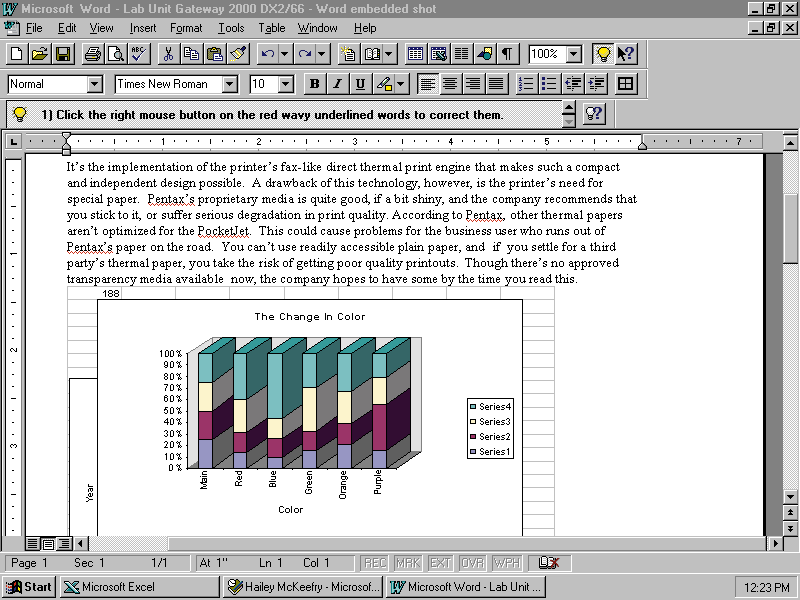This screenshot has height=600, width=800.
Task: Toggle Italic formatting button
Action: (337, 84)
